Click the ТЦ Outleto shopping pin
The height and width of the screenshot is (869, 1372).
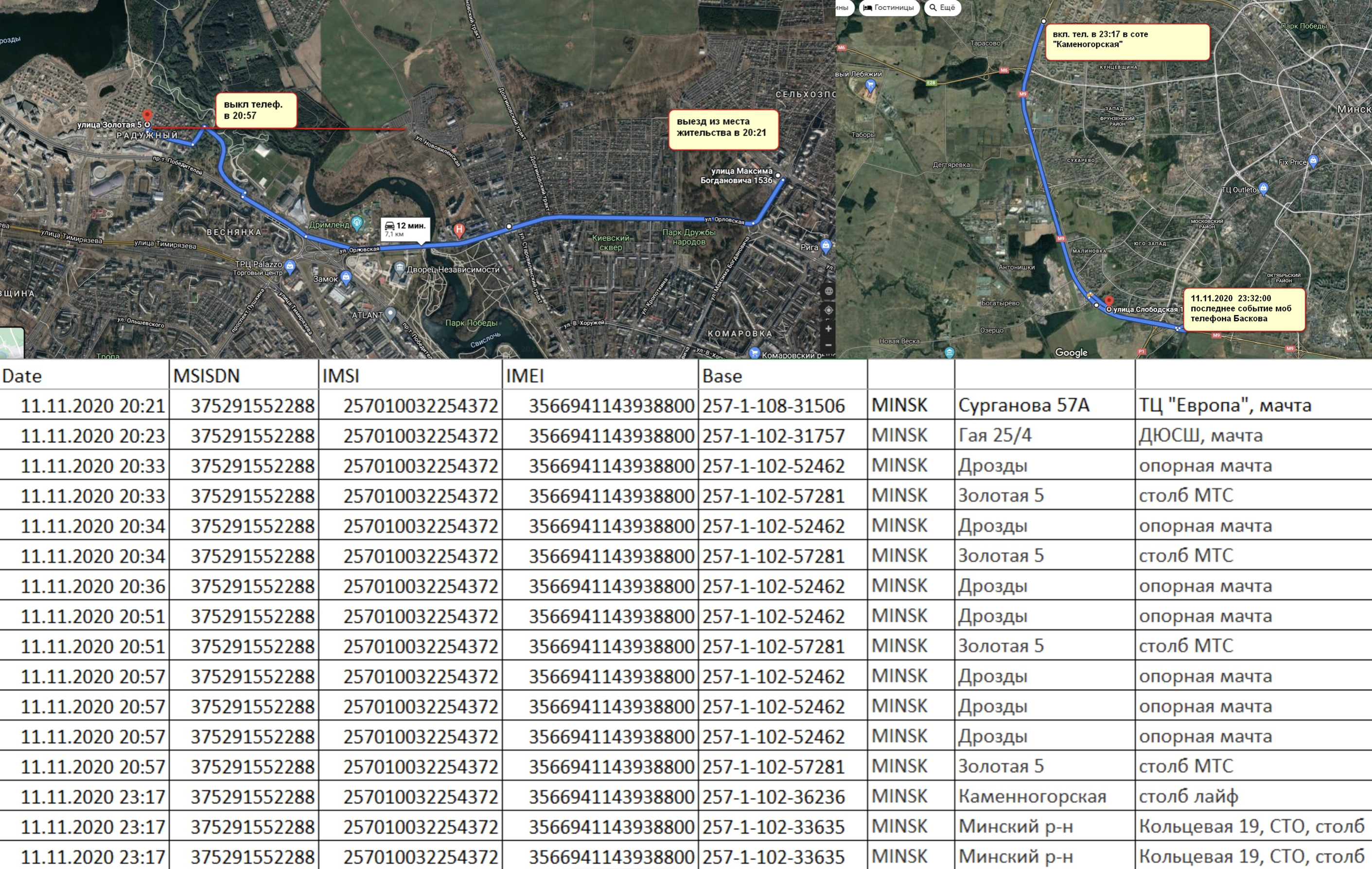[x=1263, y=188]
